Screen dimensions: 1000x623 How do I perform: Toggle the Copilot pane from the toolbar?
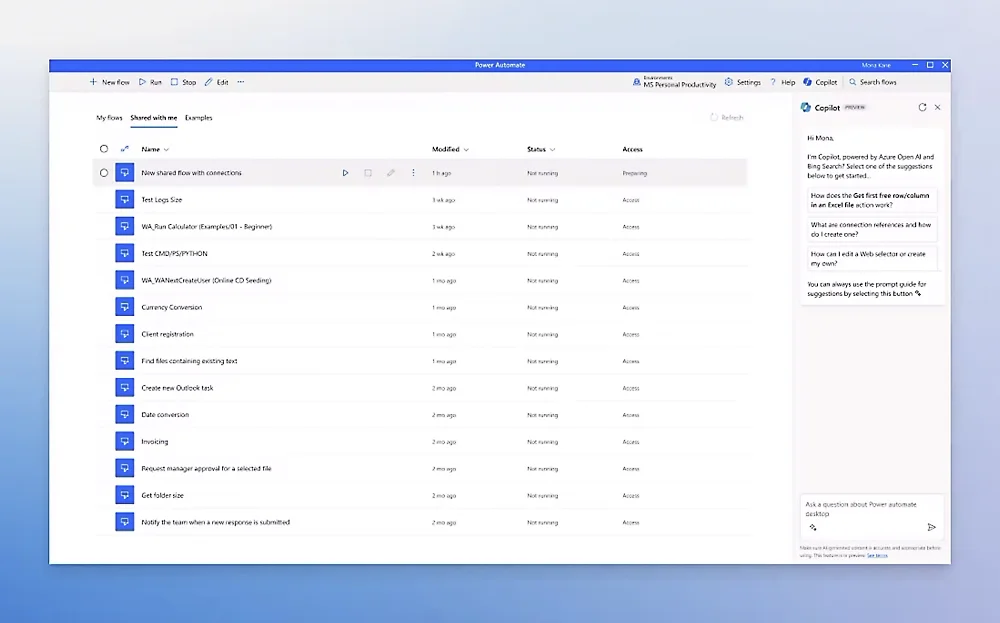tap(820, 82)
